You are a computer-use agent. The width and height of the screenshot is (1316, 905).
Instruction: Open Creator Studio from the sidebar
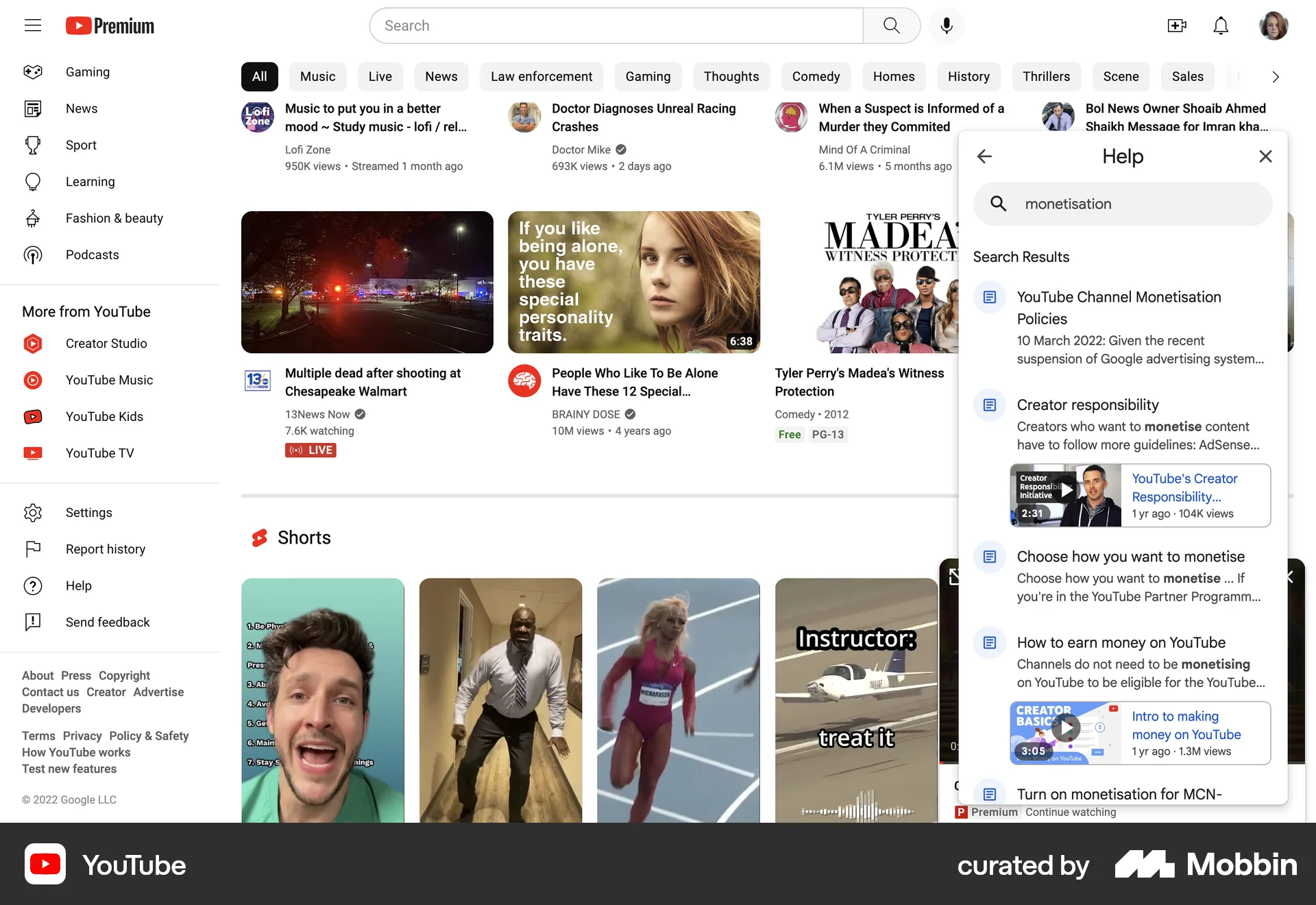(x=106, y=343)
